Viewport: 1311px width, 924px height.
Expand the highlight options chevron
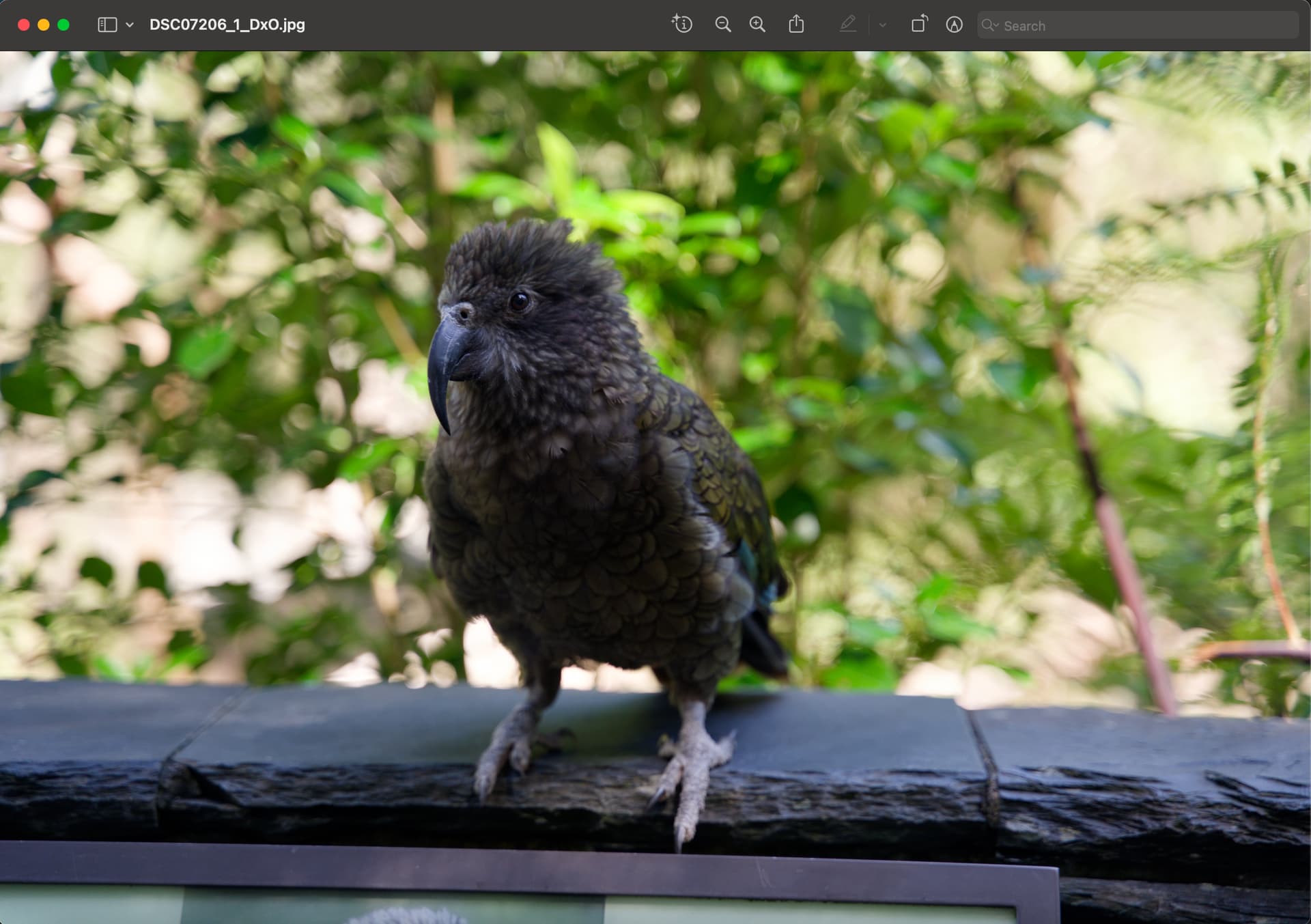[x=882, y=25]
